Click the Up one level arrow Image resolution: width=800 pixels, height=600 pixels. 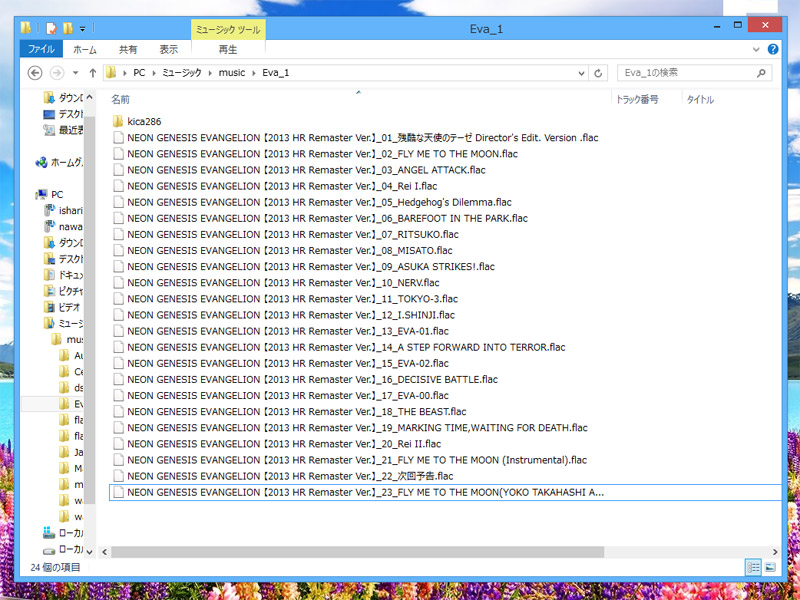(93, 73)
